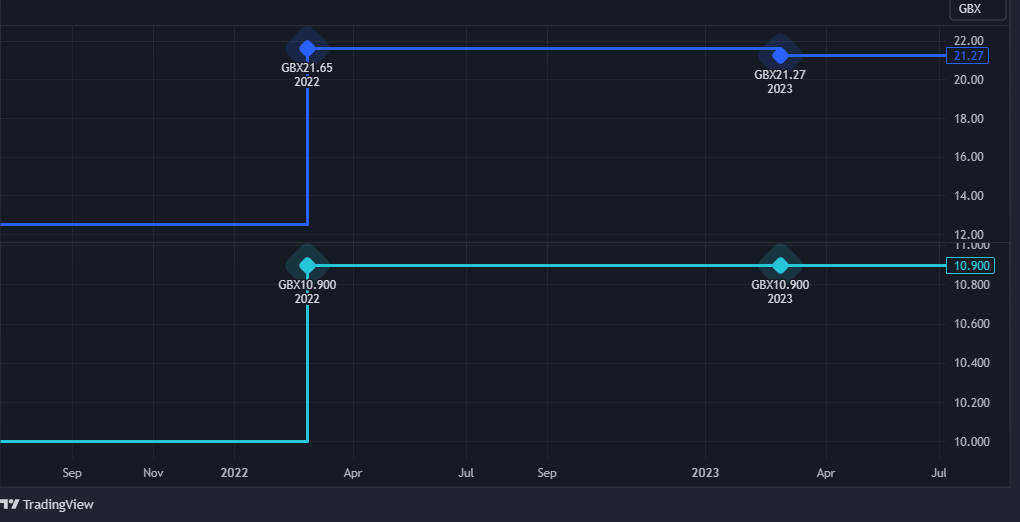
Task: Select the blue diamond marker for 2023
Action: 780,55
